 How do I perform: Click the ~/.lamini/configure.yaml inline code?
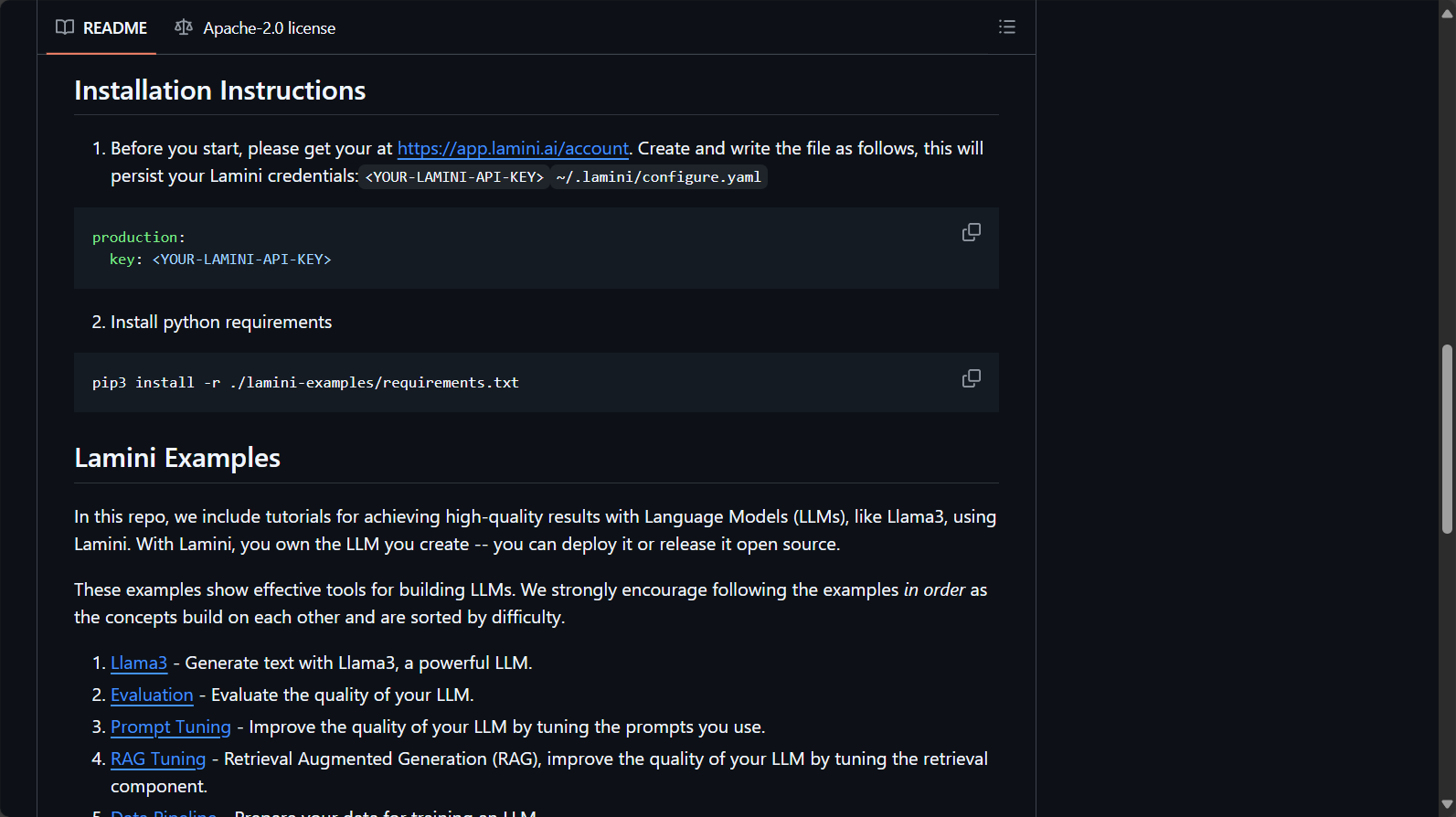coord(658,177)
